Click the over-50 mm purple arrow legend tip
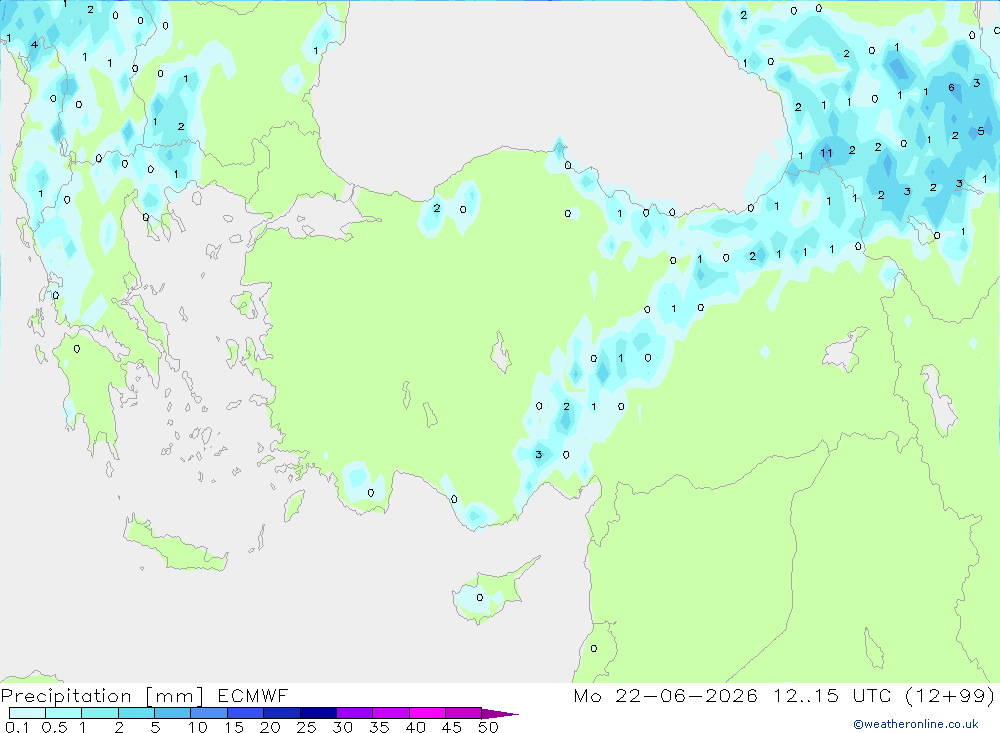The width and height of the screenshot is (1000, 733). tap(500, 713)
